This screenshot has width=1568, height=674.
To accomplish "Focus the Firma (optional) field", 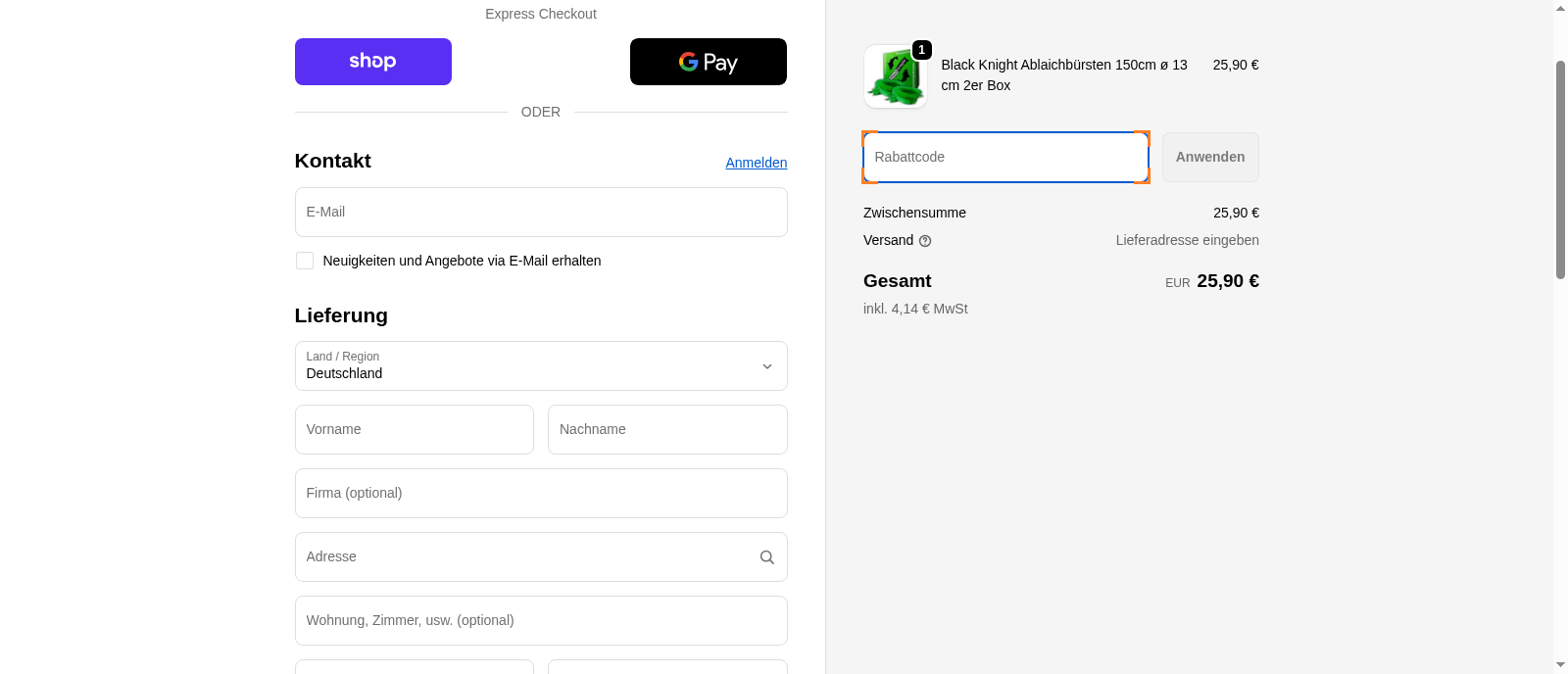I will pos(540,494).
